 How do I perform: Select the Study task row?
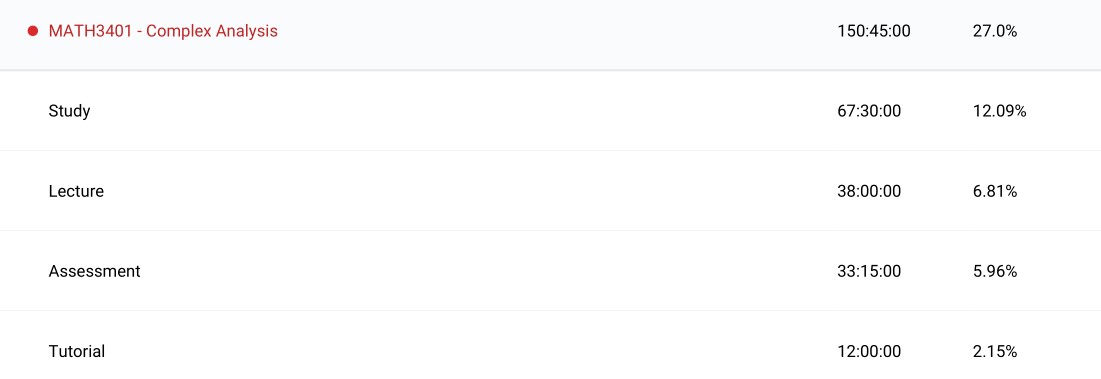click(550, 111)
